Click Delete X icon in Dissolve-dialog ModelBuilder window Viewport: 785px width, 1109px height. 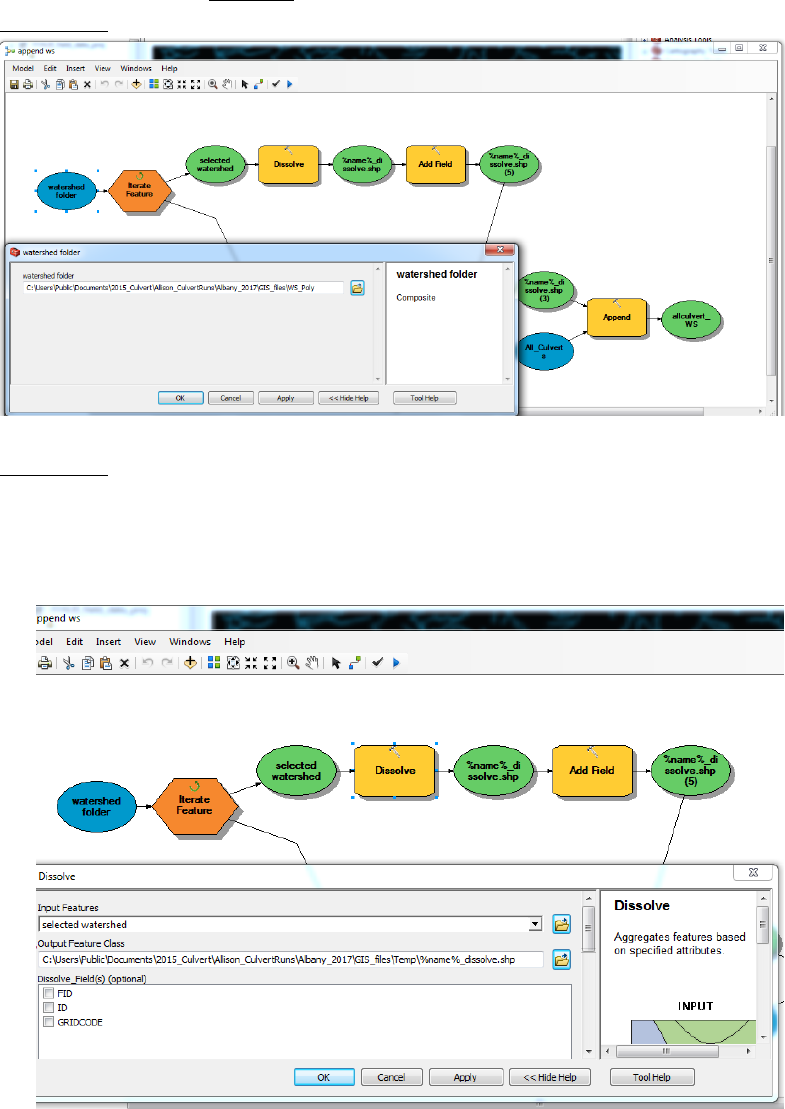pos(124,663)
